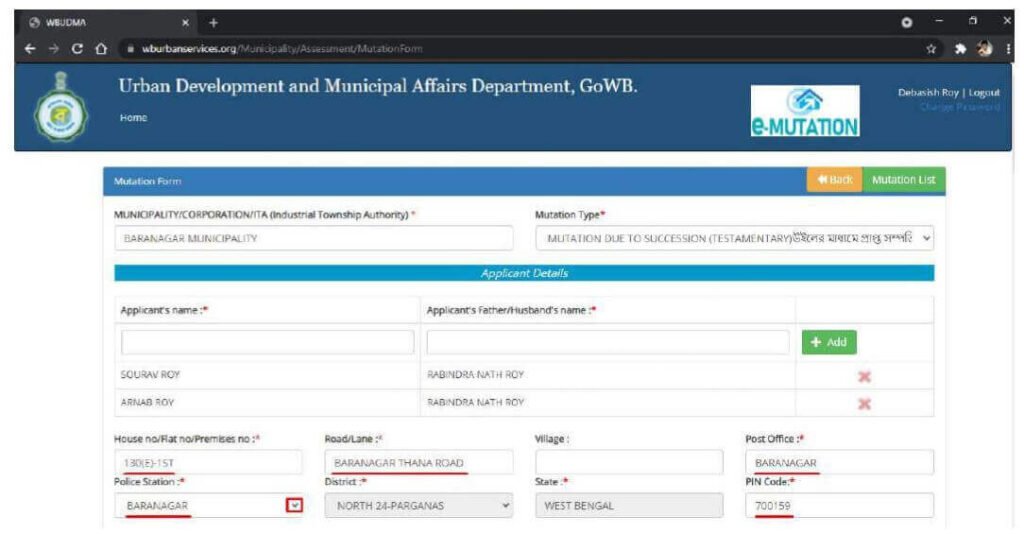Image resolution: width=1024 pixels, height=534 pixels.
Task: Open the browser extensions puzzle icon
Action: (x=960, y=48)
